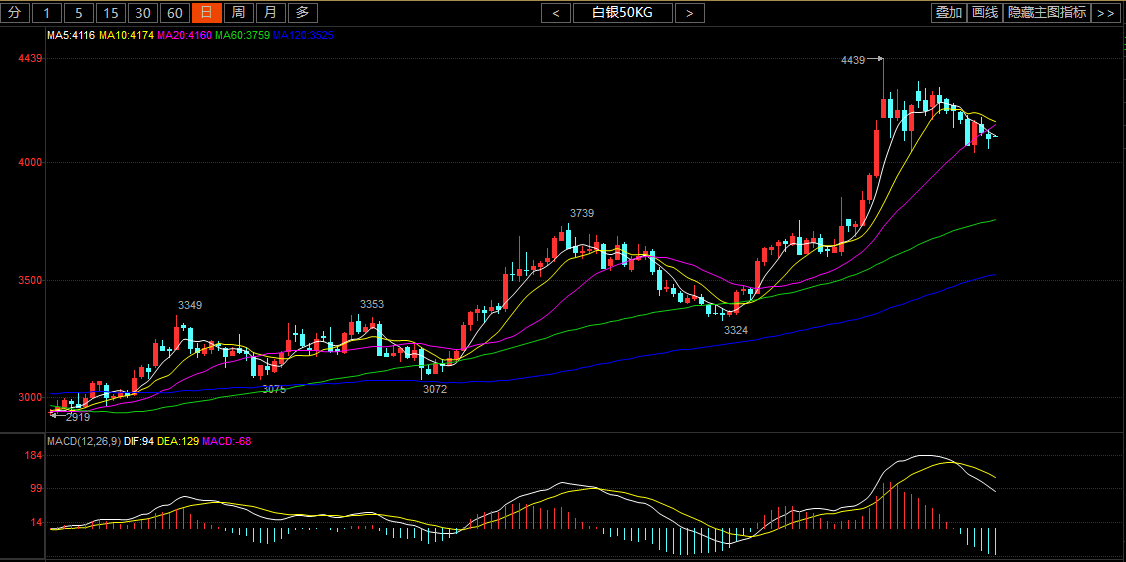Switch to the 分 (tick/minute) chart tab
The image size is (1126, 562).
pos(14,13)
